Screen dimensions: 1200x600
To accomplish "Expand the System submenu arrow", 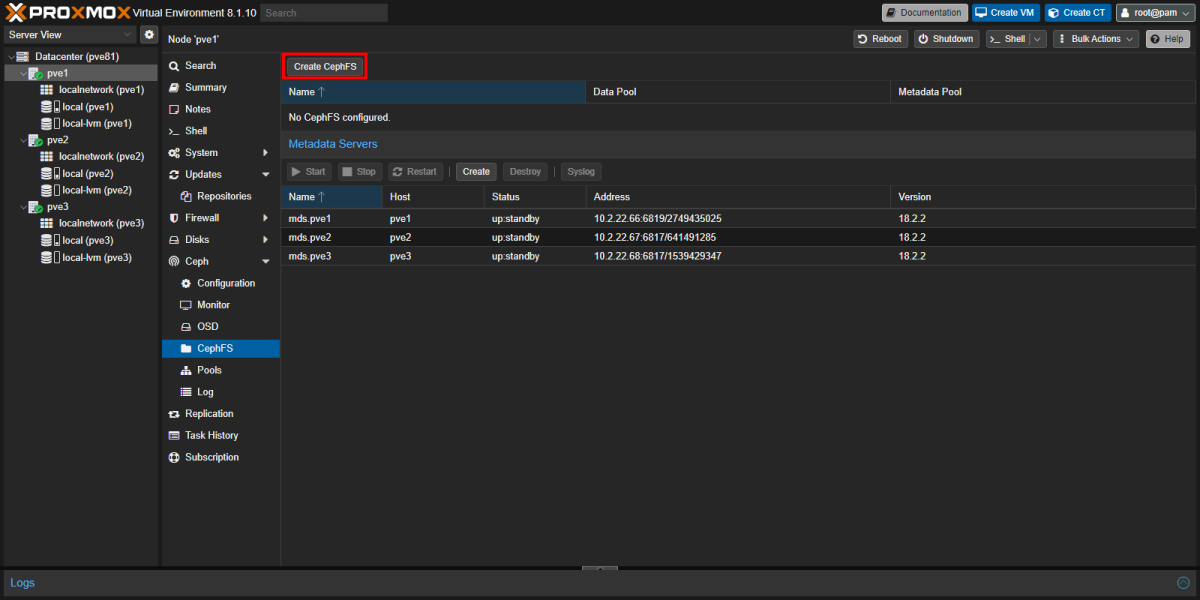I will [265, 153].
